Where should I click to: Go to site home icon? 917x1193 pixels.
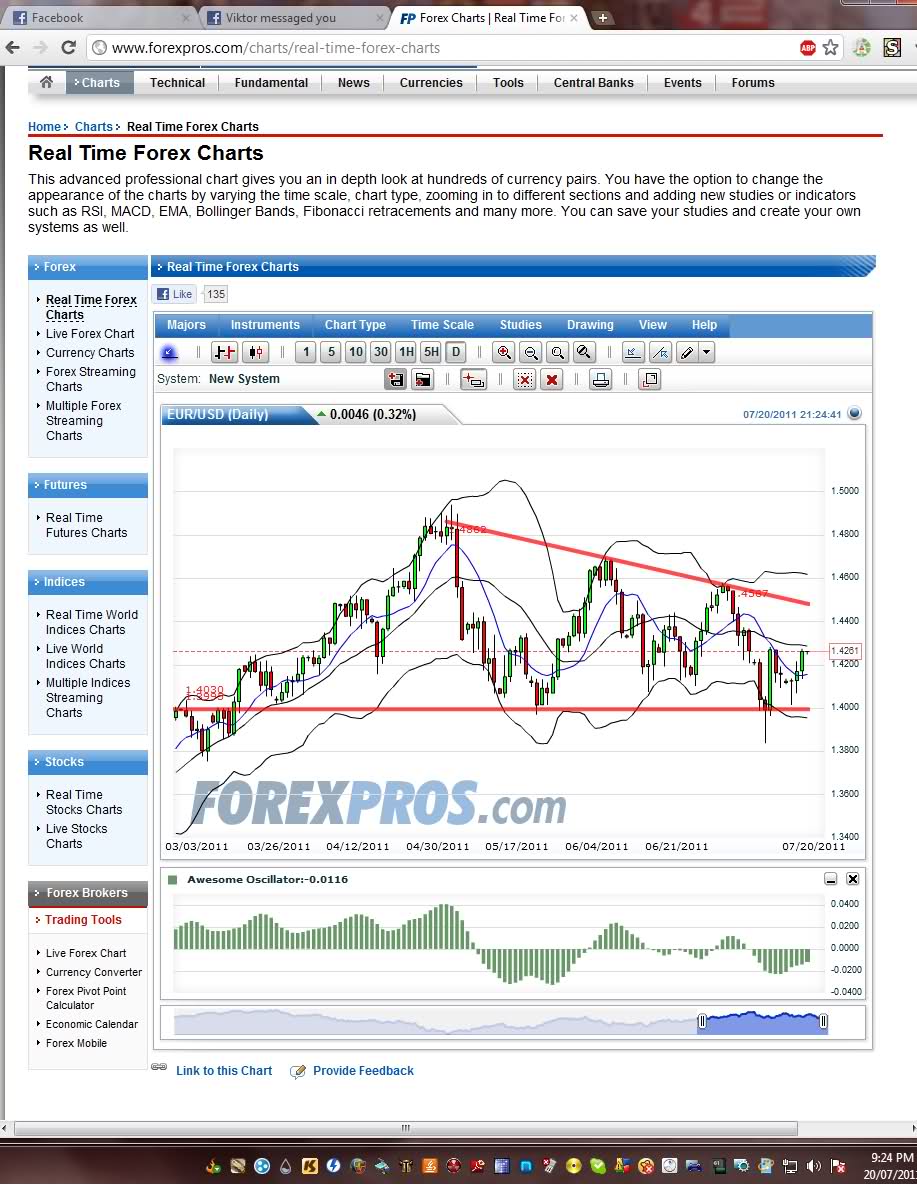pyautogui.click(x=46, y=82)
